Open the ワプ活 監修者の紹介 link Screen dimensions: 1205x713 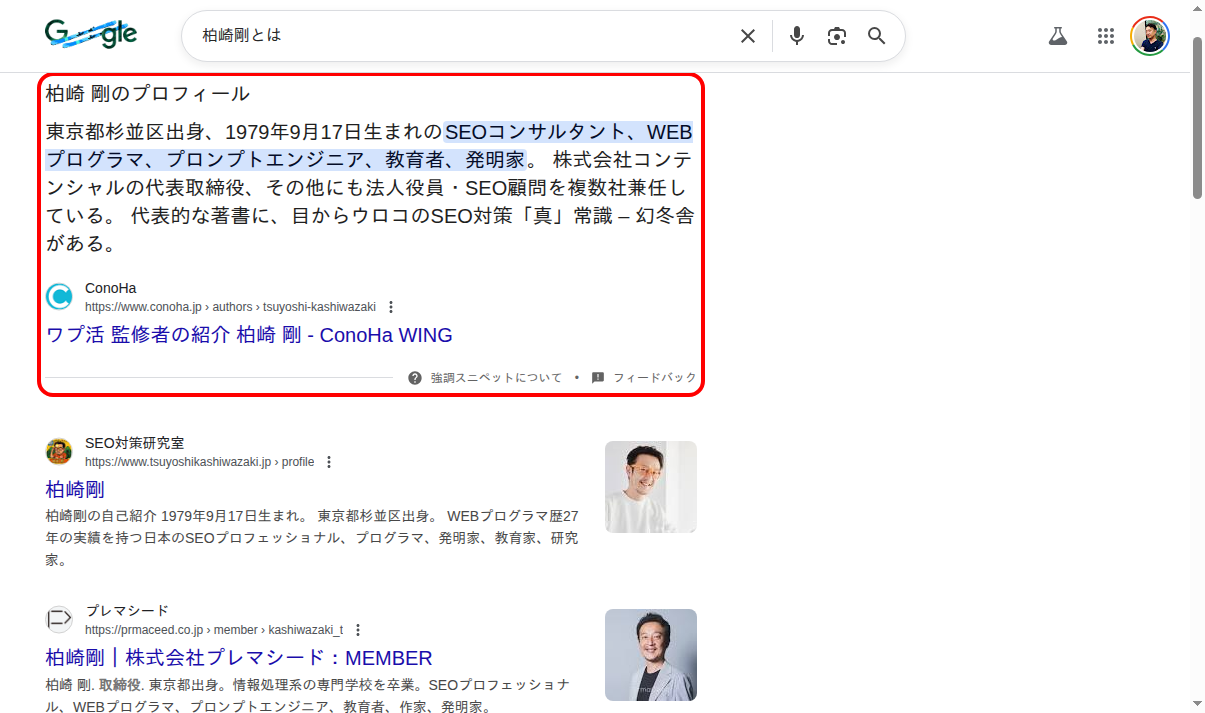pos(248,336)
